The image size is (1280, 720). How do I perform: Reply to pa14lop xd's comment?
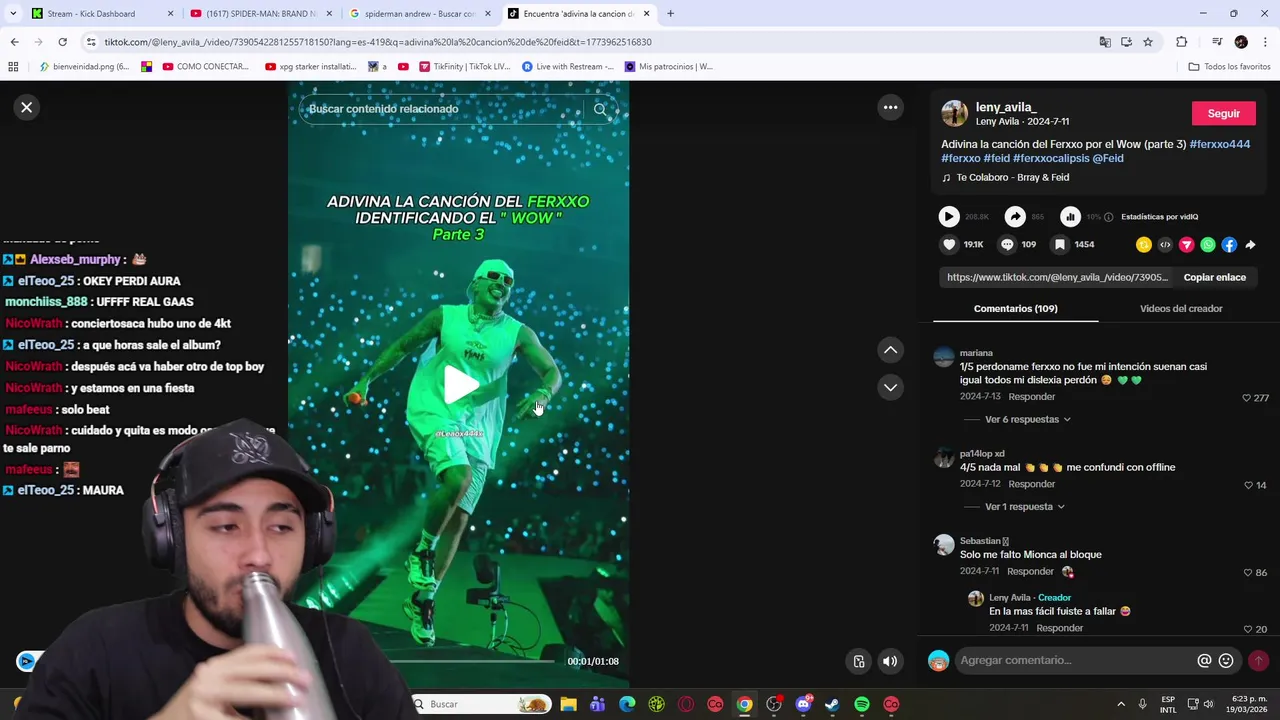(1031, 484)
